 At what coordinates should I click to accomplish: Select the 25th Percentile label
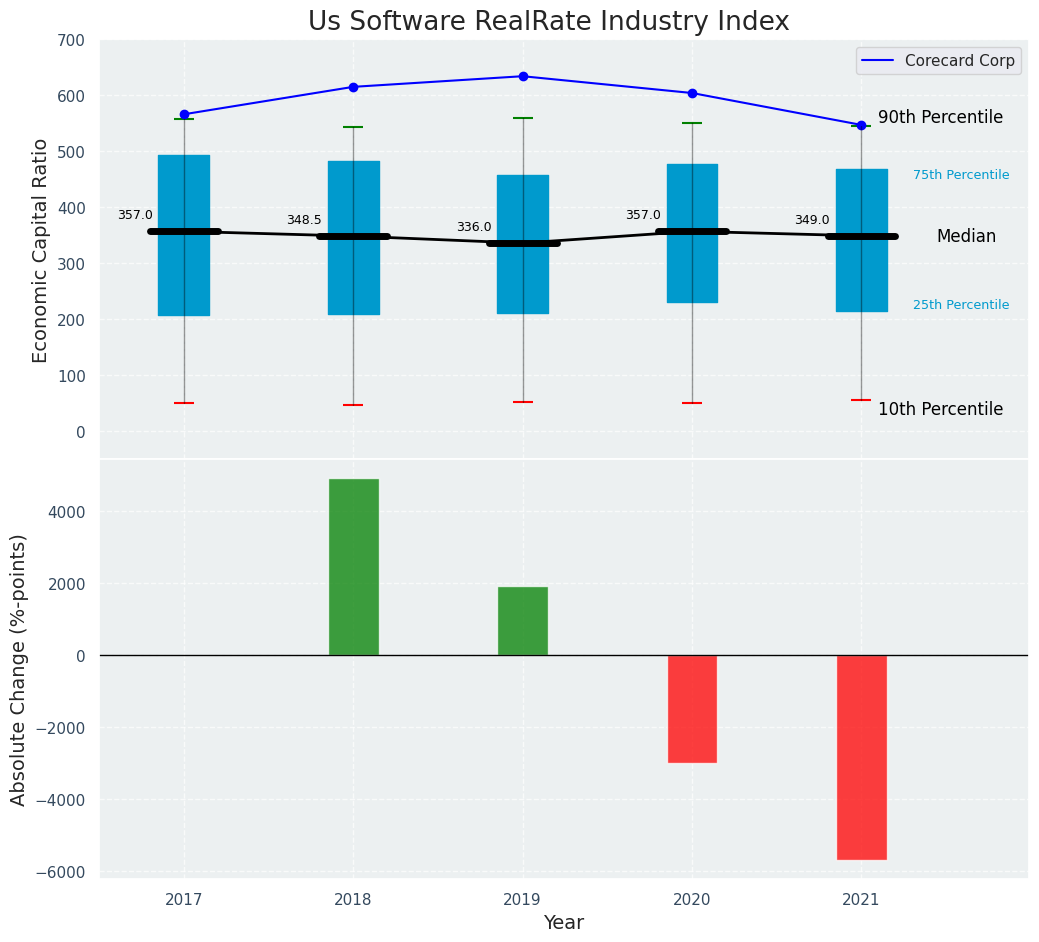[960, 305]
